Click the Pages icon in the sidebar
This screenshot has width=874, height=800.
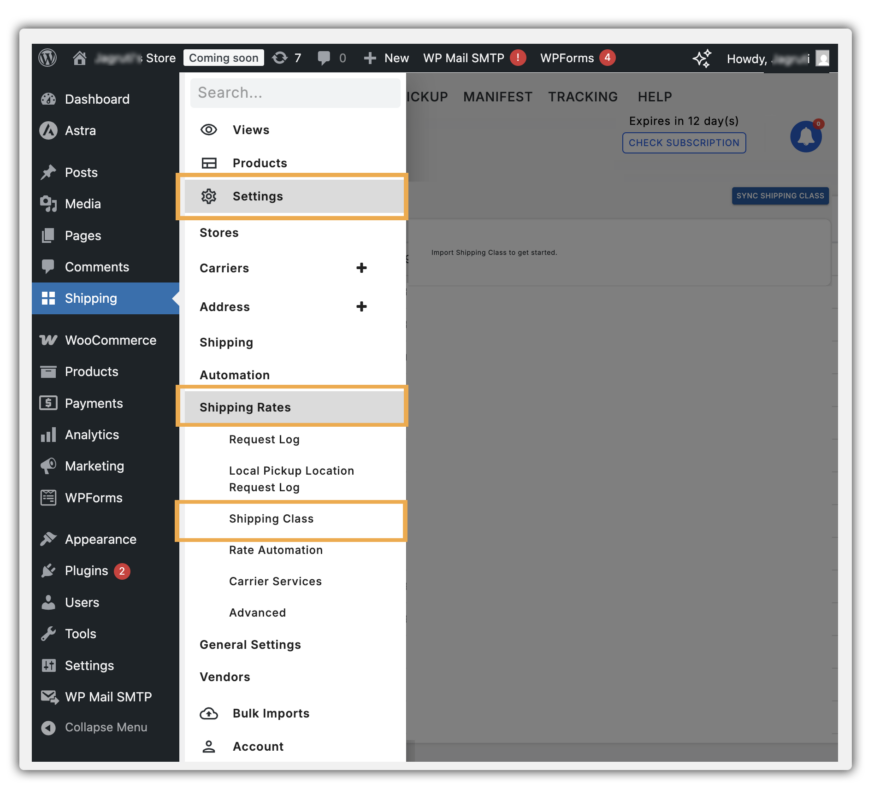(48, 235)
